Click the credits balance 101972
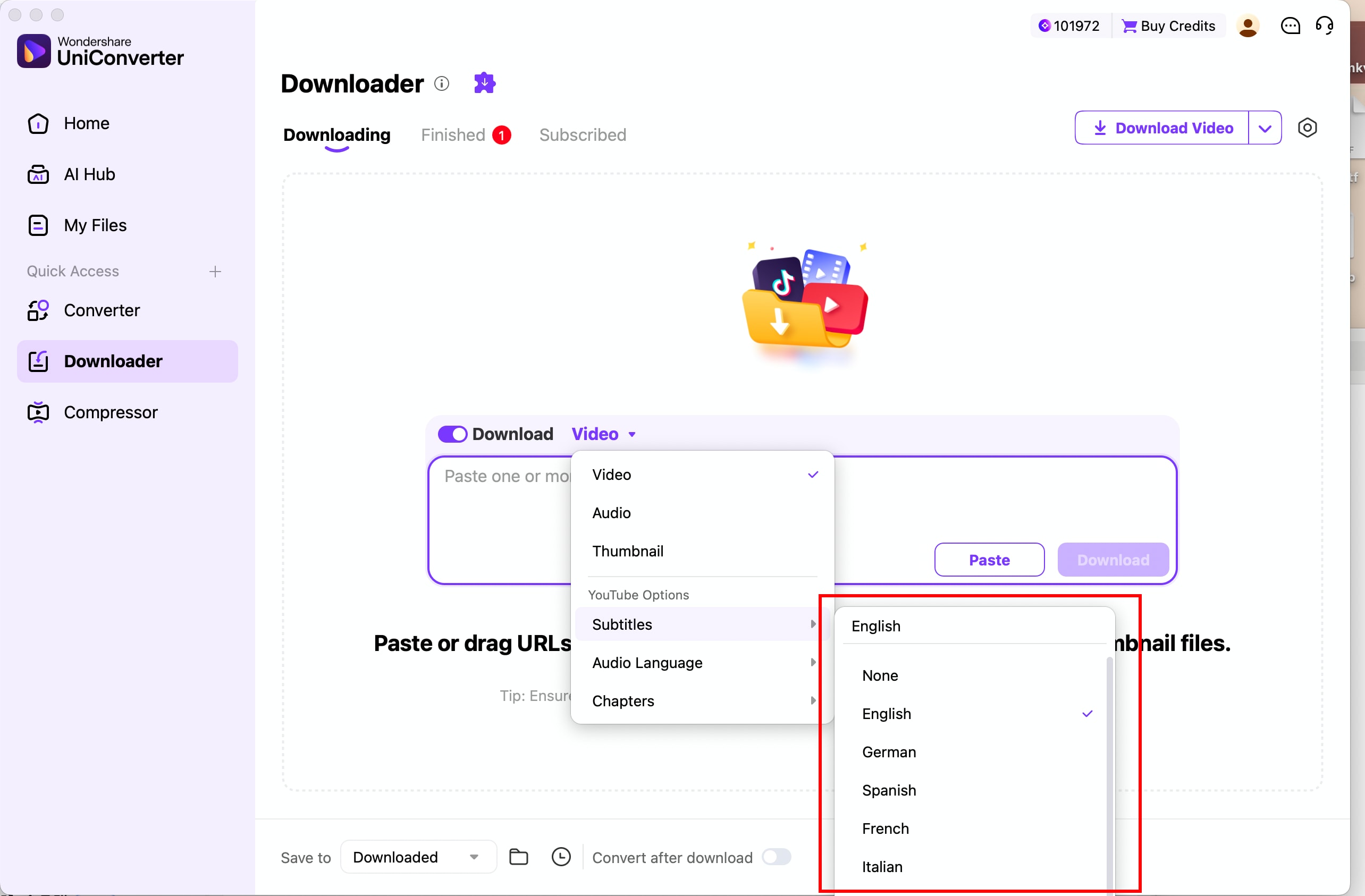Viewport: 1365px width, 896px height. pos(1069,26)
